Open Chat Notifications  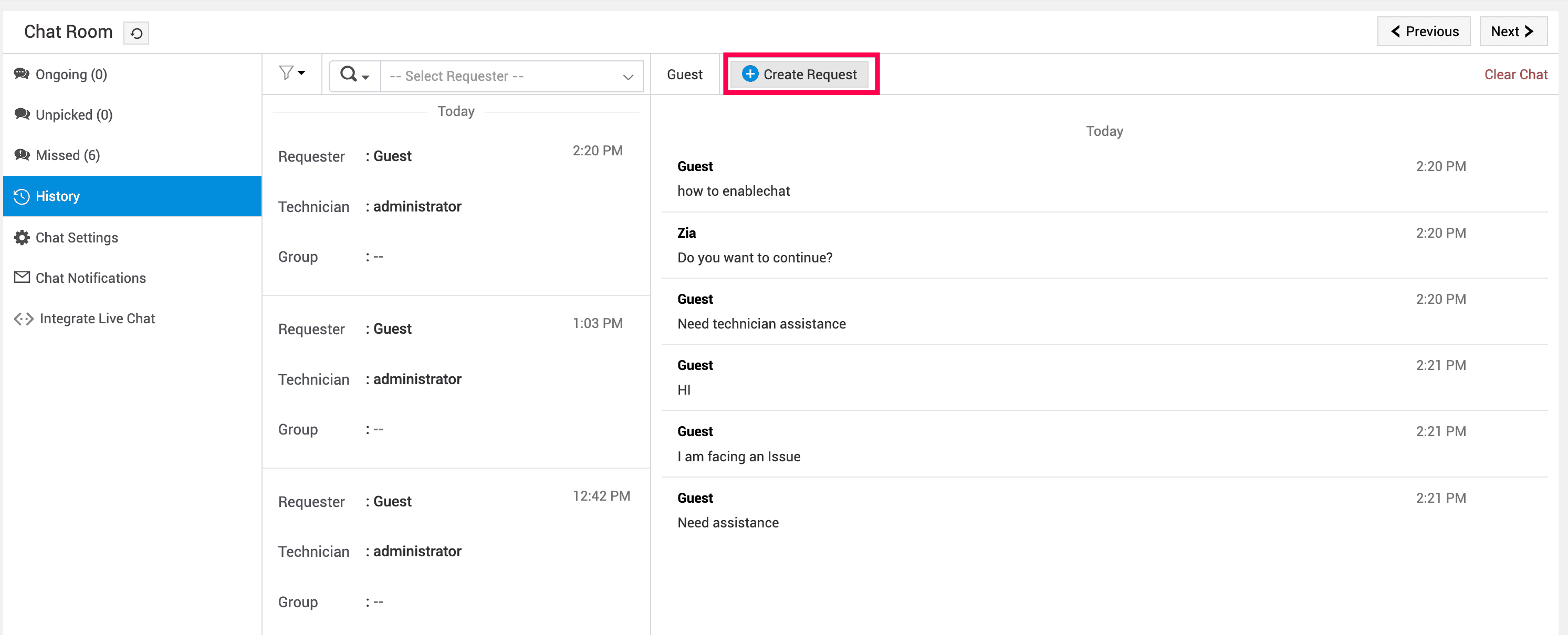click(132, 278)
